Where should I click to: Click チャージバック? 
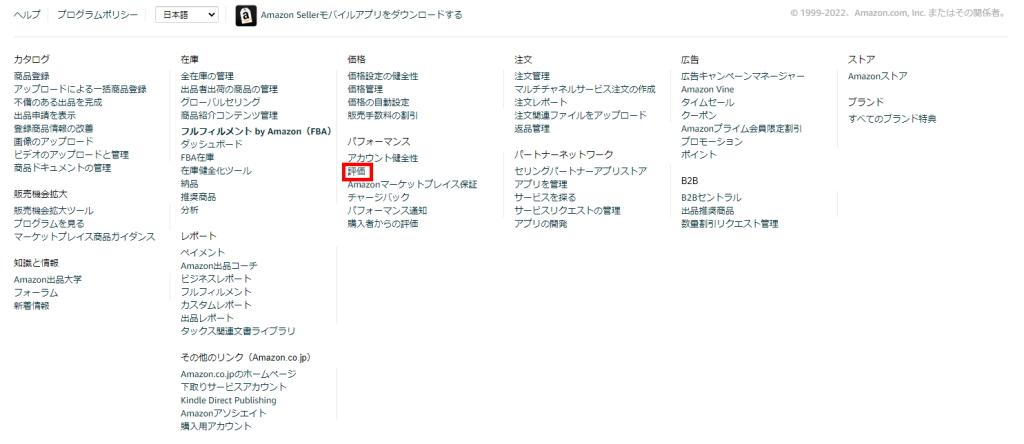379,197
